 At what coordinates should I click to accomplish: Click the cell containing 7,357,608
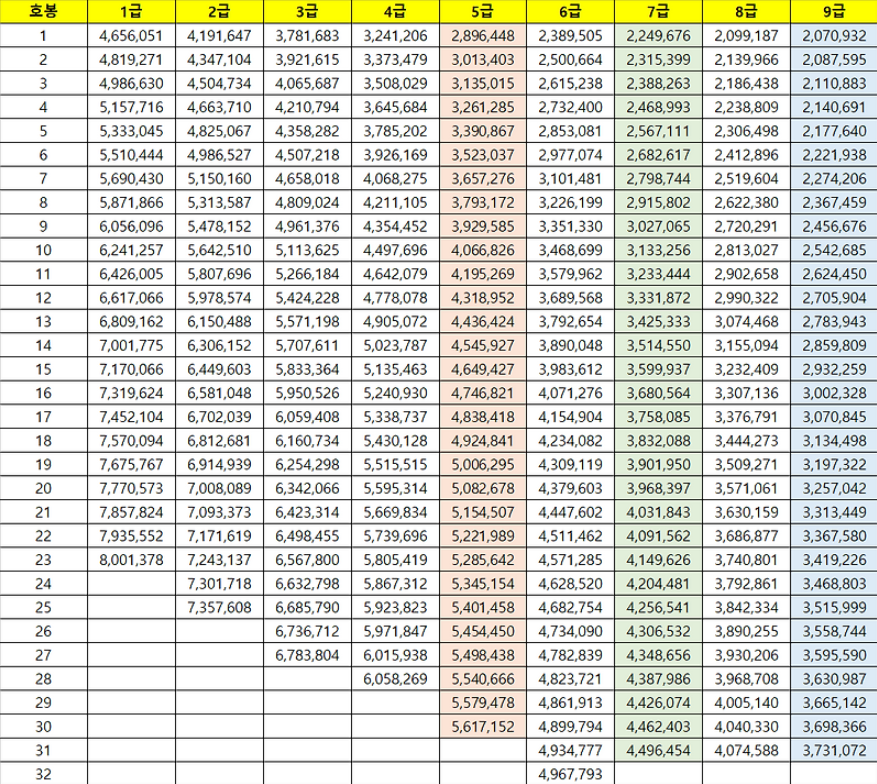coord(219,607)
